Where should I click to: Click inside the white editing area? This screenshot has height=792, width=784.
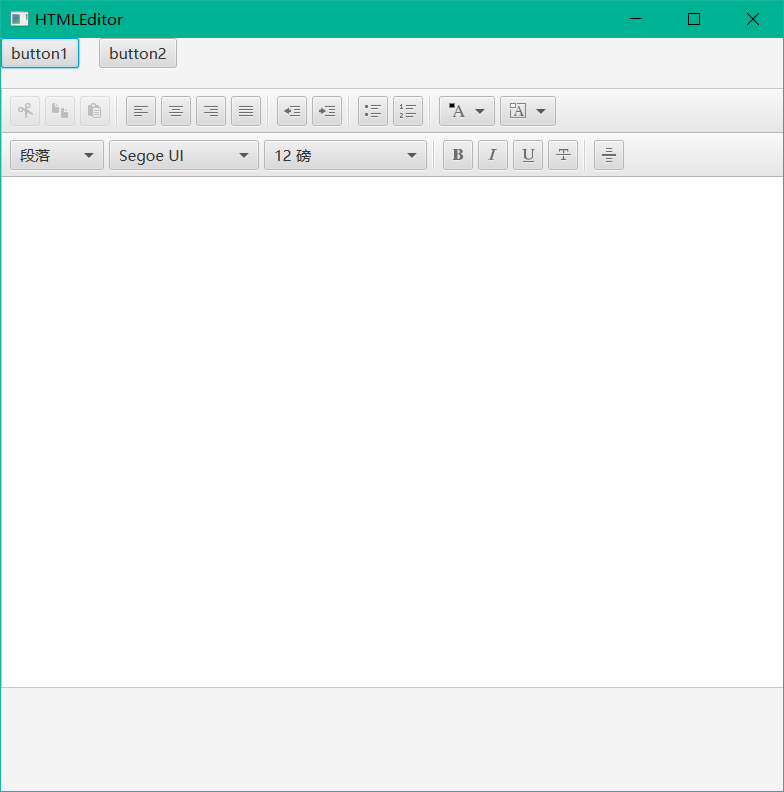point(392,432)
